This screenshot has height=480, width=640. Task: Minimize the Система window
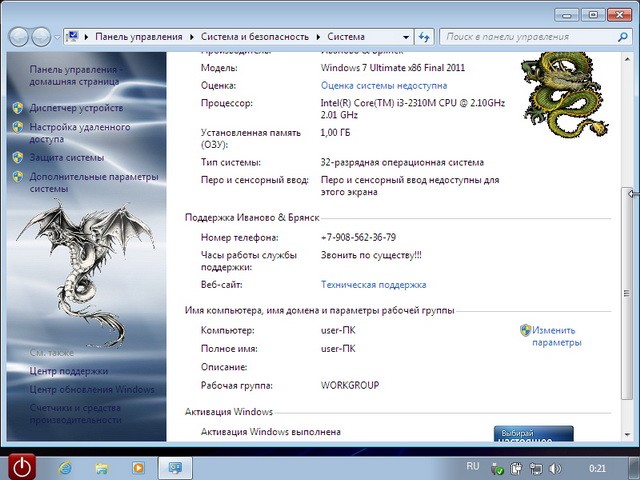(x=567, y=15)
